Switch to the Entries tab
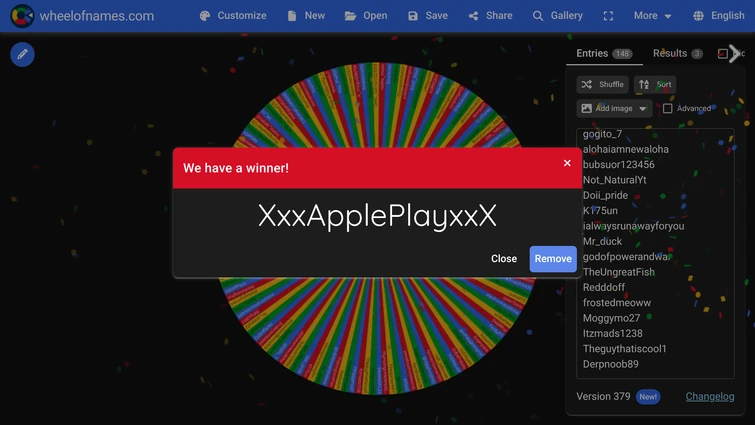 coord(604,53)
